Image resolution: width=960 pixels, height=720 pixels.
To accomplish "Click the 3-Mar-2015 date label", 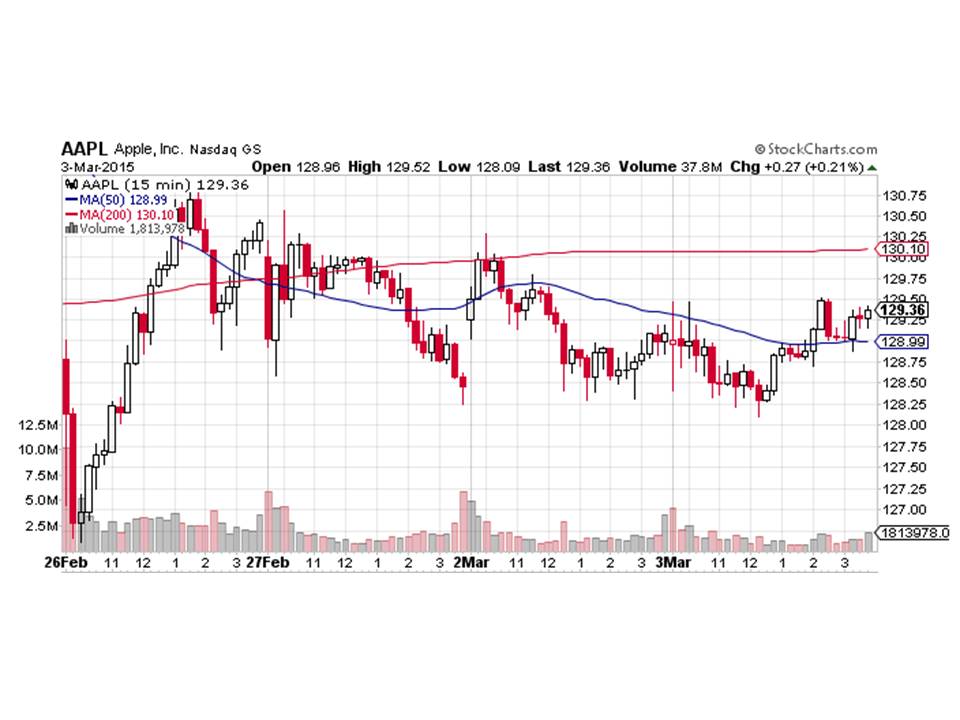I will click(97, 167).
